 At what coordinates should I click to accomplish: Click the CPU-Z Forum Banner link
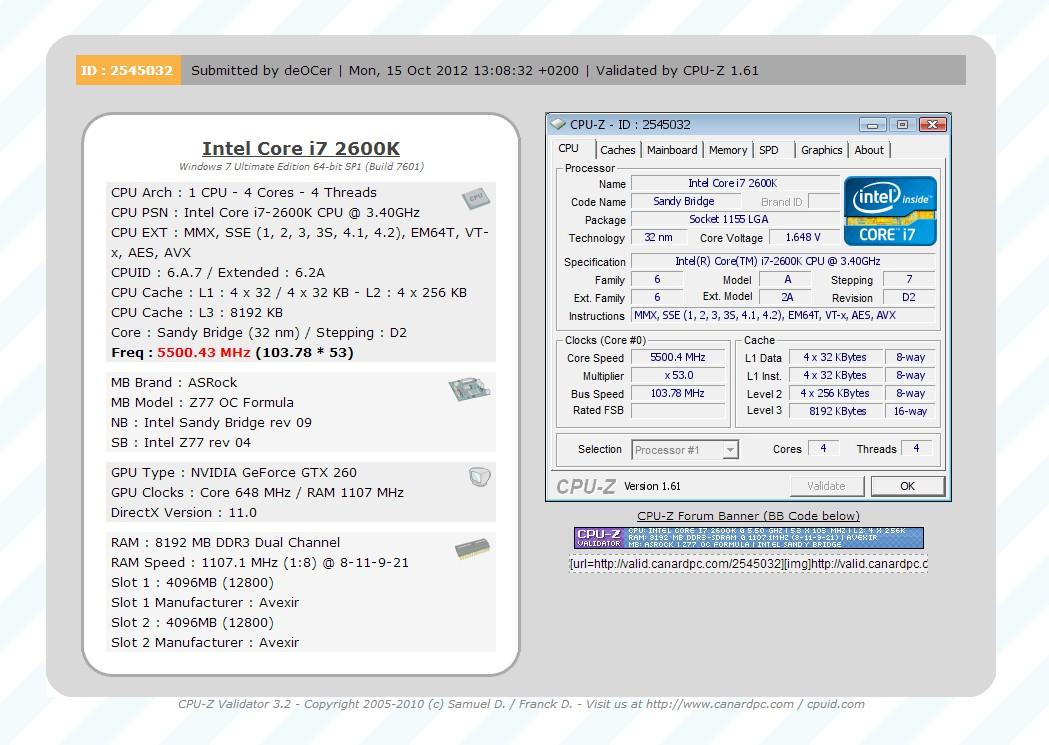coord(749,516)
